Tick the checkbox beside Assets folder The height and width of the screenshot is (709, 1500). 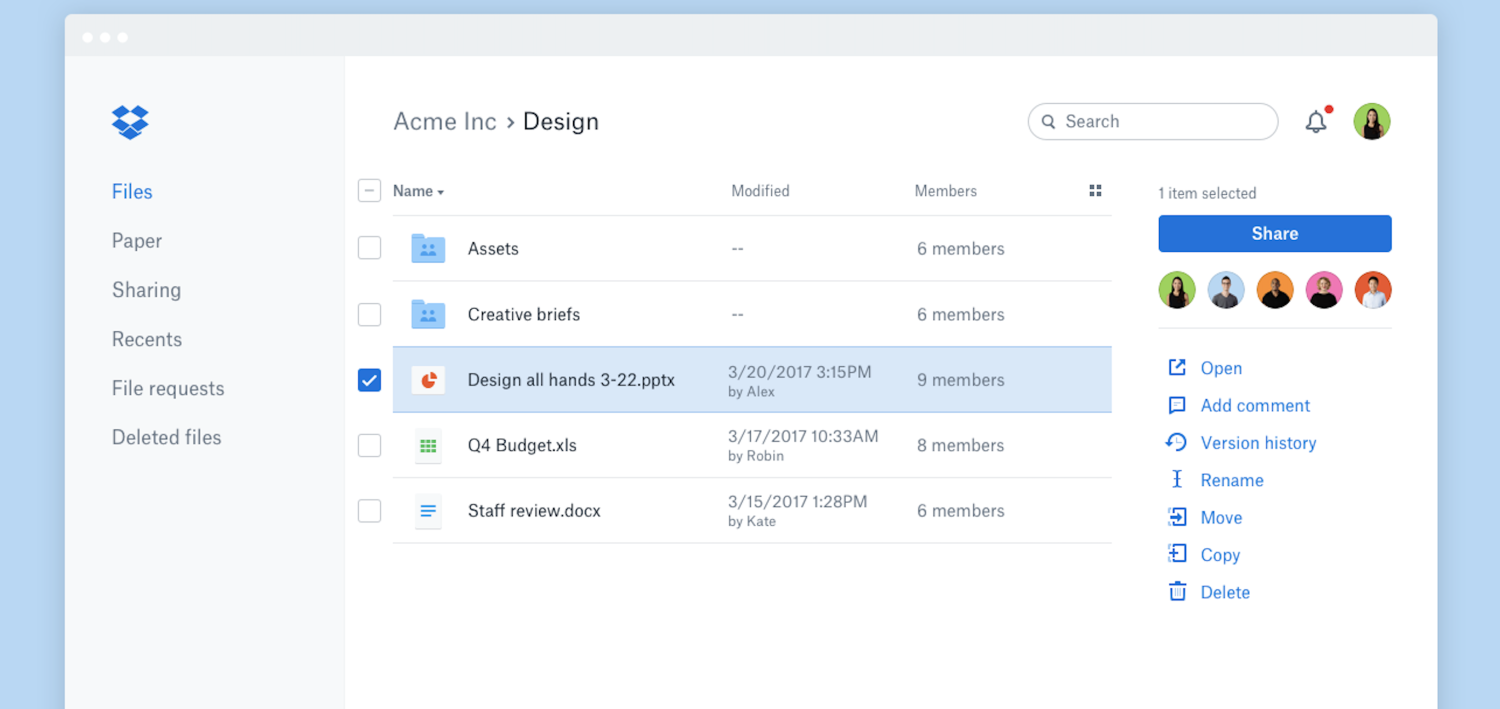click(x=370, y=248)
